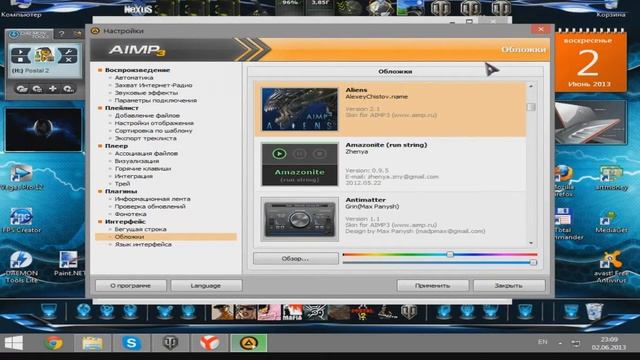Click DAEMON Tools gadget add plus icon
This screenshot has width=640, height=360.
point(53,88)
